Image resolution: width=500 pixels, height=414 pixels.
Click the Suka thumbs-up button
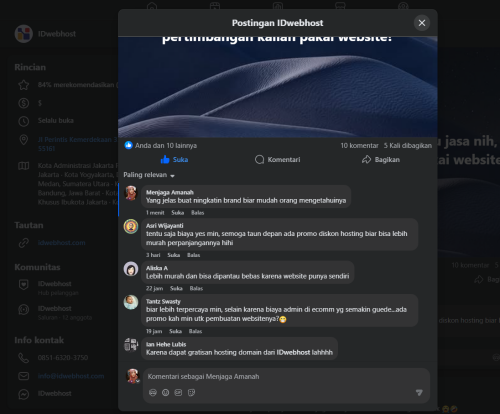[x=174, y=160]
